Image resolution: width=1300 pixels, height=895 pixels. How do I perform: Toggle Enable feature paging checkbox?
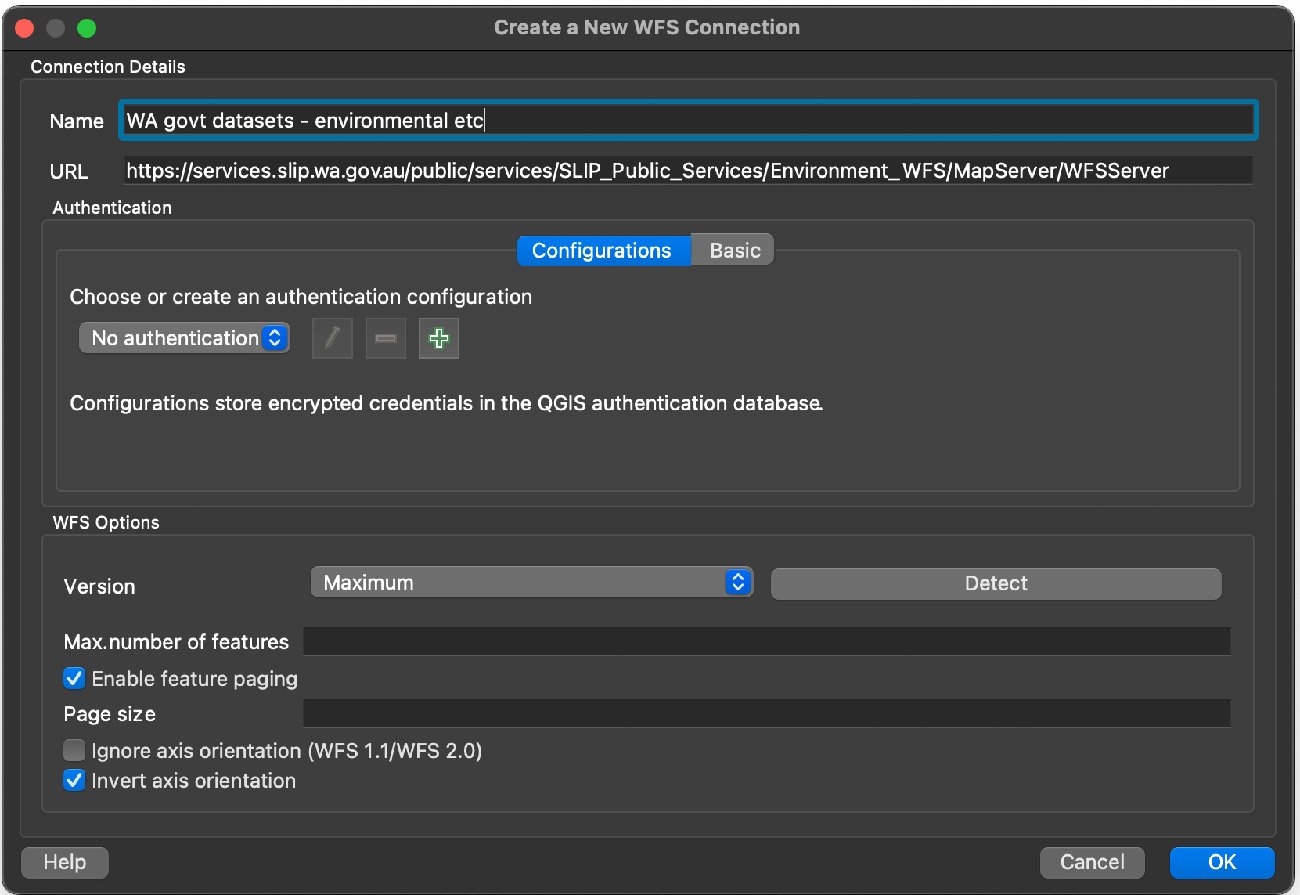pos(74,679)
